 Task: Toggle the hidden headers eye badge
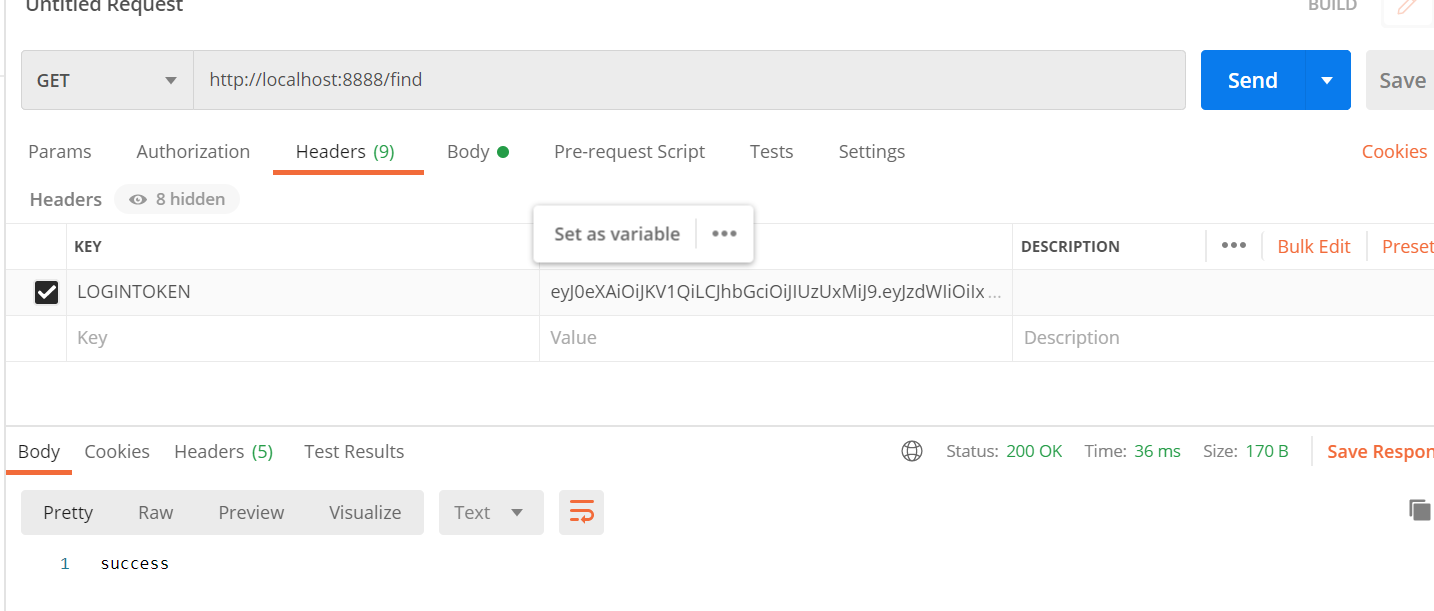point(177,199)
